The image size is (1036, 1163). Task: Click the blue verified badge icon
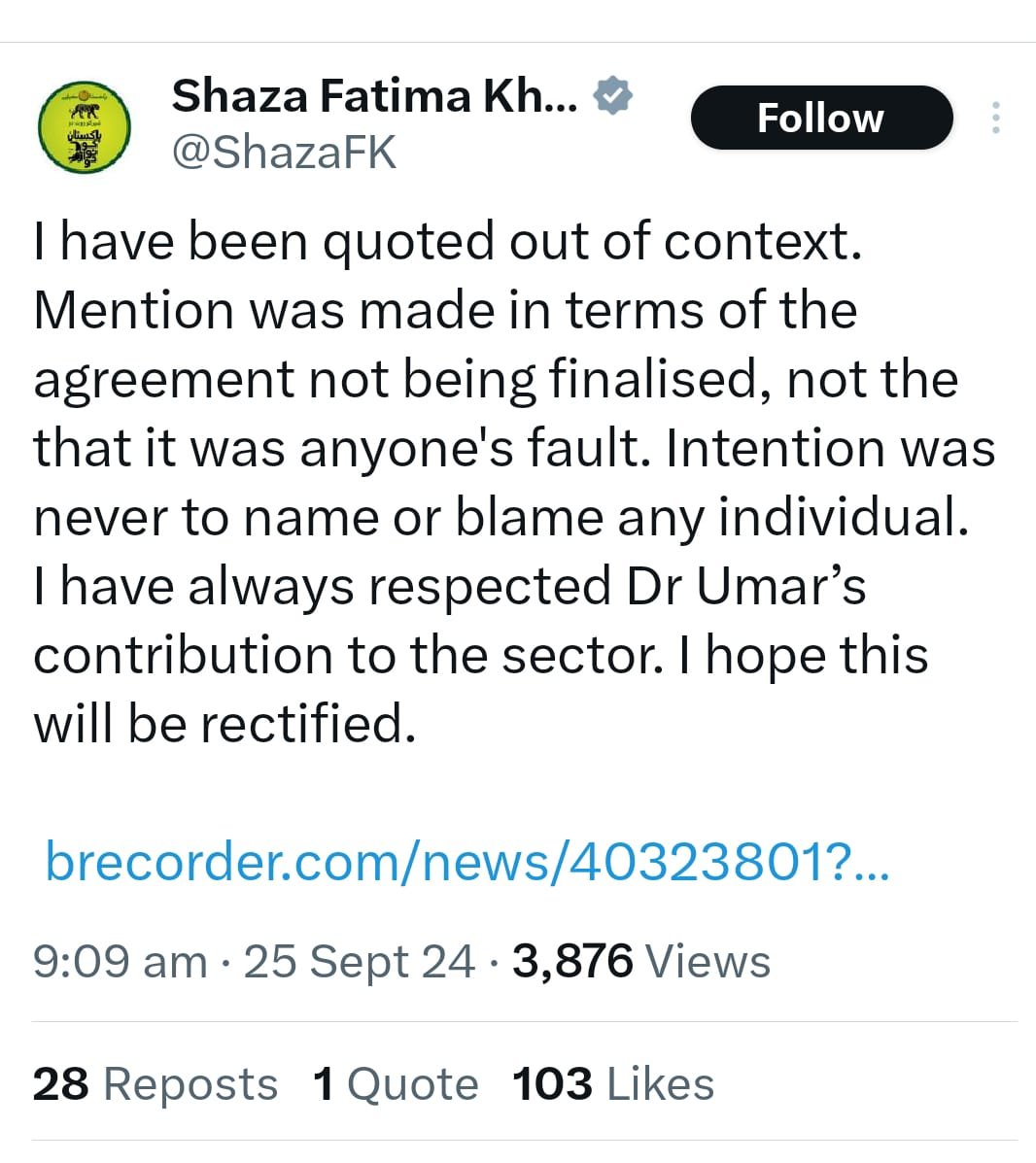point(613,95)
